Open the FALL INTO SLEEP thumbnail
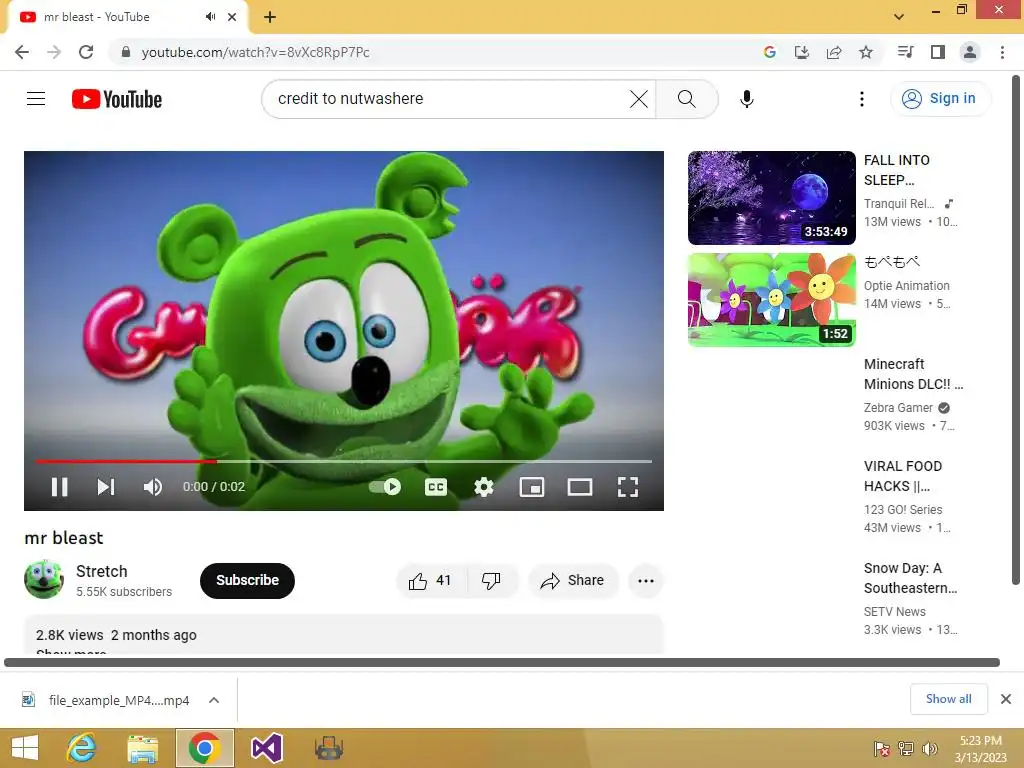 click(771, 198)
